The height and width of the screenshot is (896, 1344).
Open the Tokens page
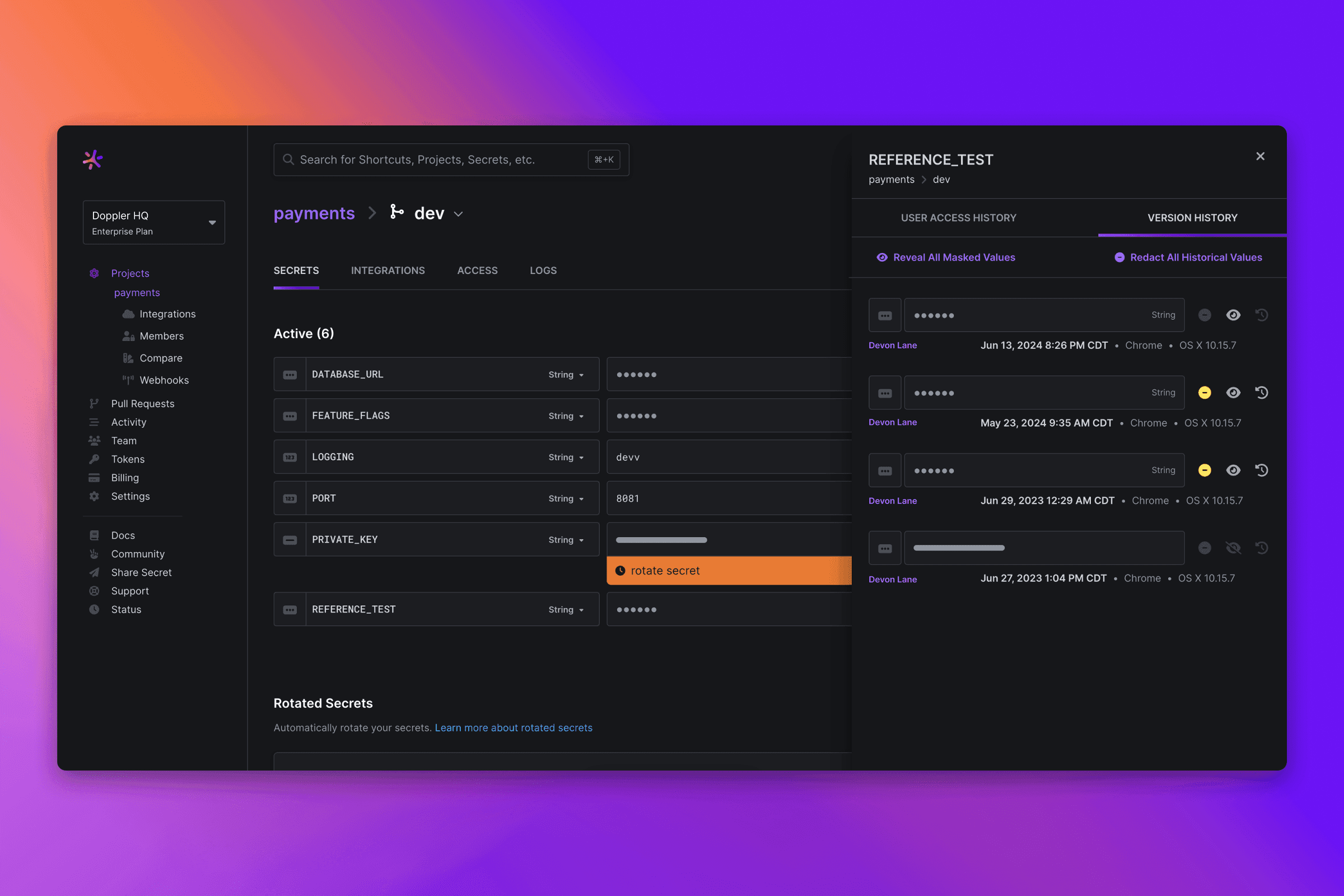(128, 459)
